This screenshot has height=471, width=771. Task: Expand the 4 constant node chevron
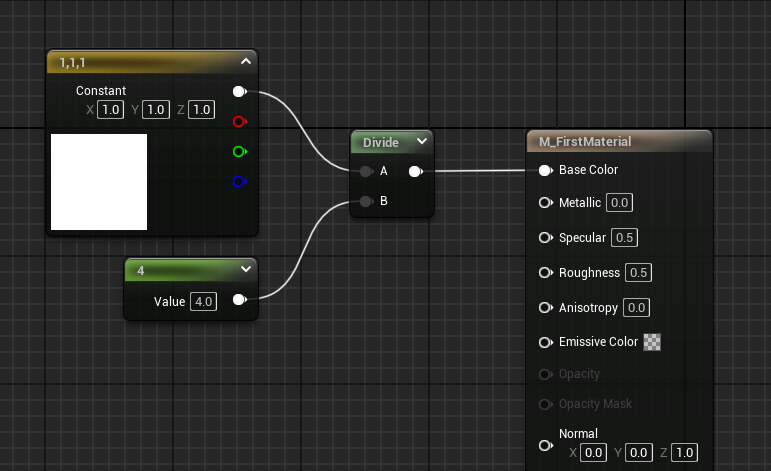point(246,269)
